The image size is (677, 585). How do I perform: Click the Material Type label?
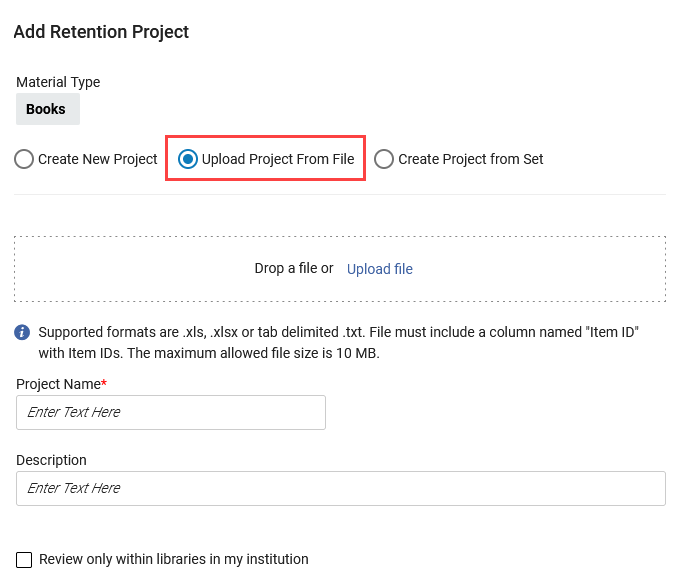(58, 82)
